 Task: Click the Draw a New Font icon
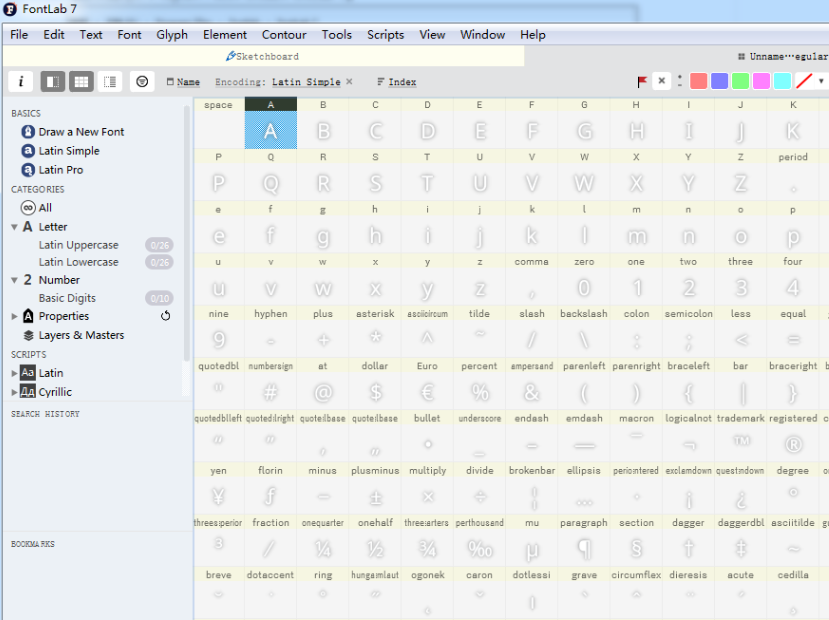click(28, 132)
